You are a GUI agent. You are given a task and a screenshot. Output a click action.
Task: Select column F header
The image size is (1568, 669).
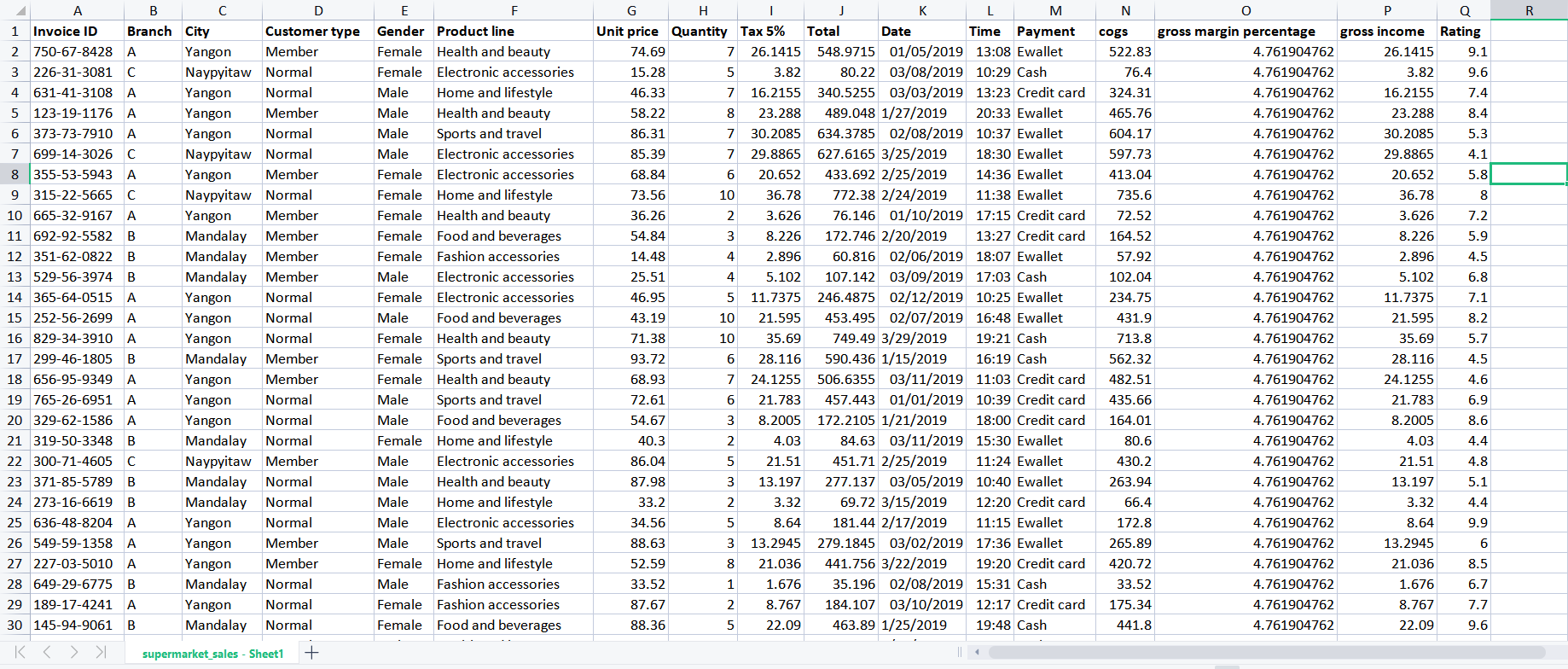pos(514,11)
